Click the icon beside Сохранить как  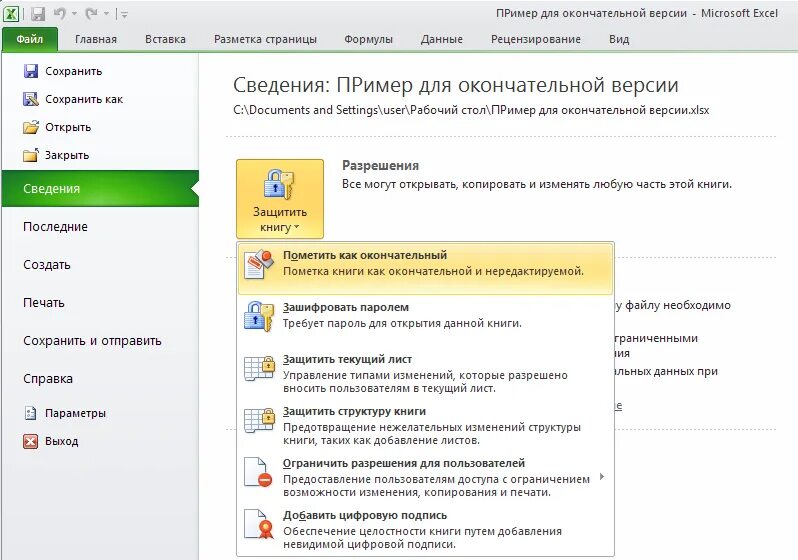click(x=31, y=99)
